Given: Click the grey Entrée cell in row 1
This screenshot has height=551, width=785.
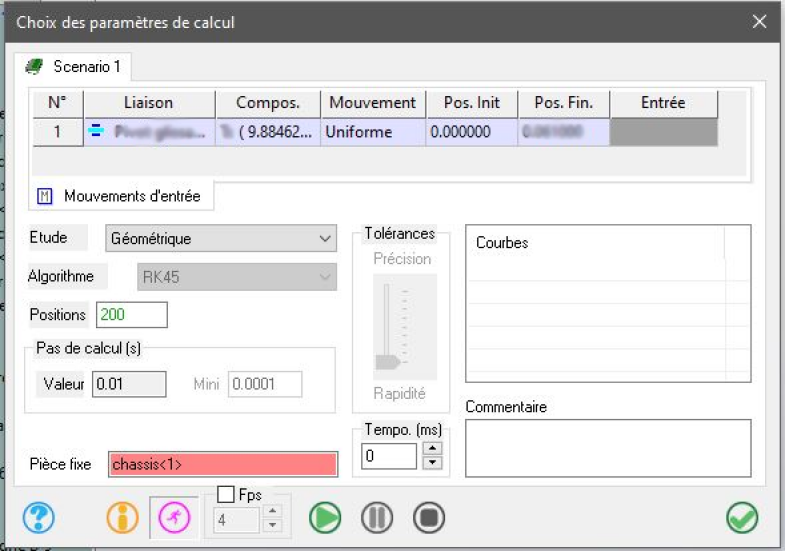Looking at the screenshot, I should tap(663, 132).
